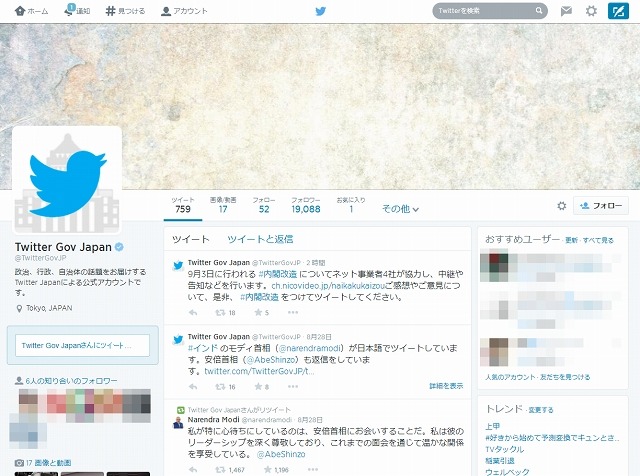Viewport: 640px width, 476px height.
Task: Open trend TVタックル
Action: [504, 449]
